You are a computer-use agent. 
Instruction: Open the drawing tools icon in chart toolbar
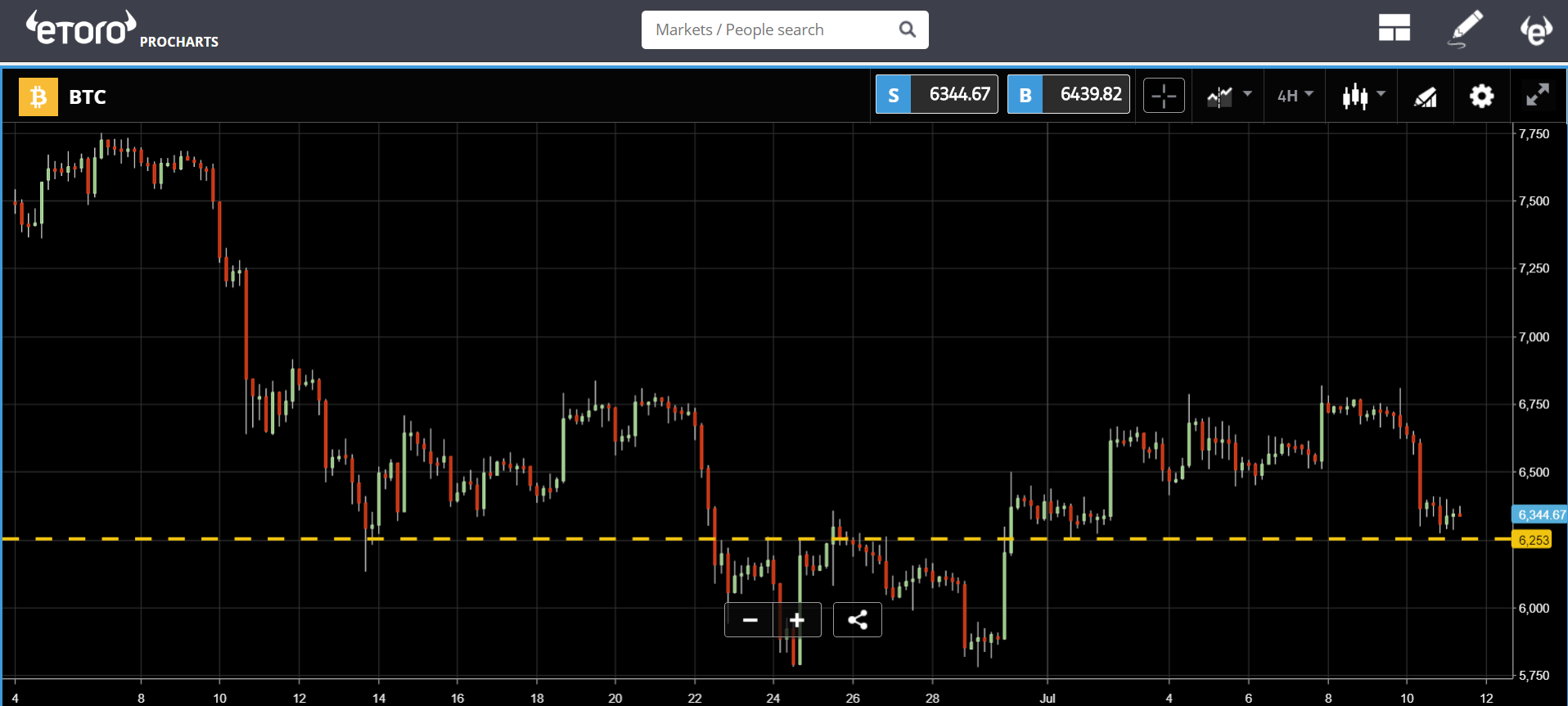point(1425,97)
